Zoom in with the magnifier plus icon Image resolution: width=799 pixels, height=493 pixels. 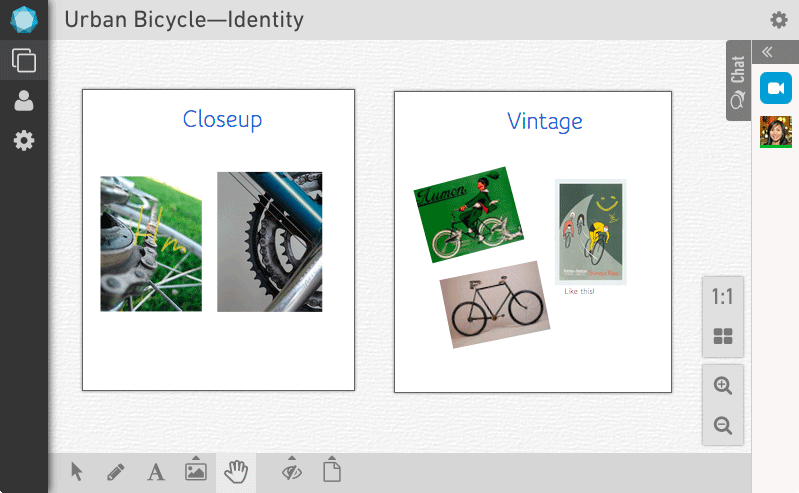(723, 385)
